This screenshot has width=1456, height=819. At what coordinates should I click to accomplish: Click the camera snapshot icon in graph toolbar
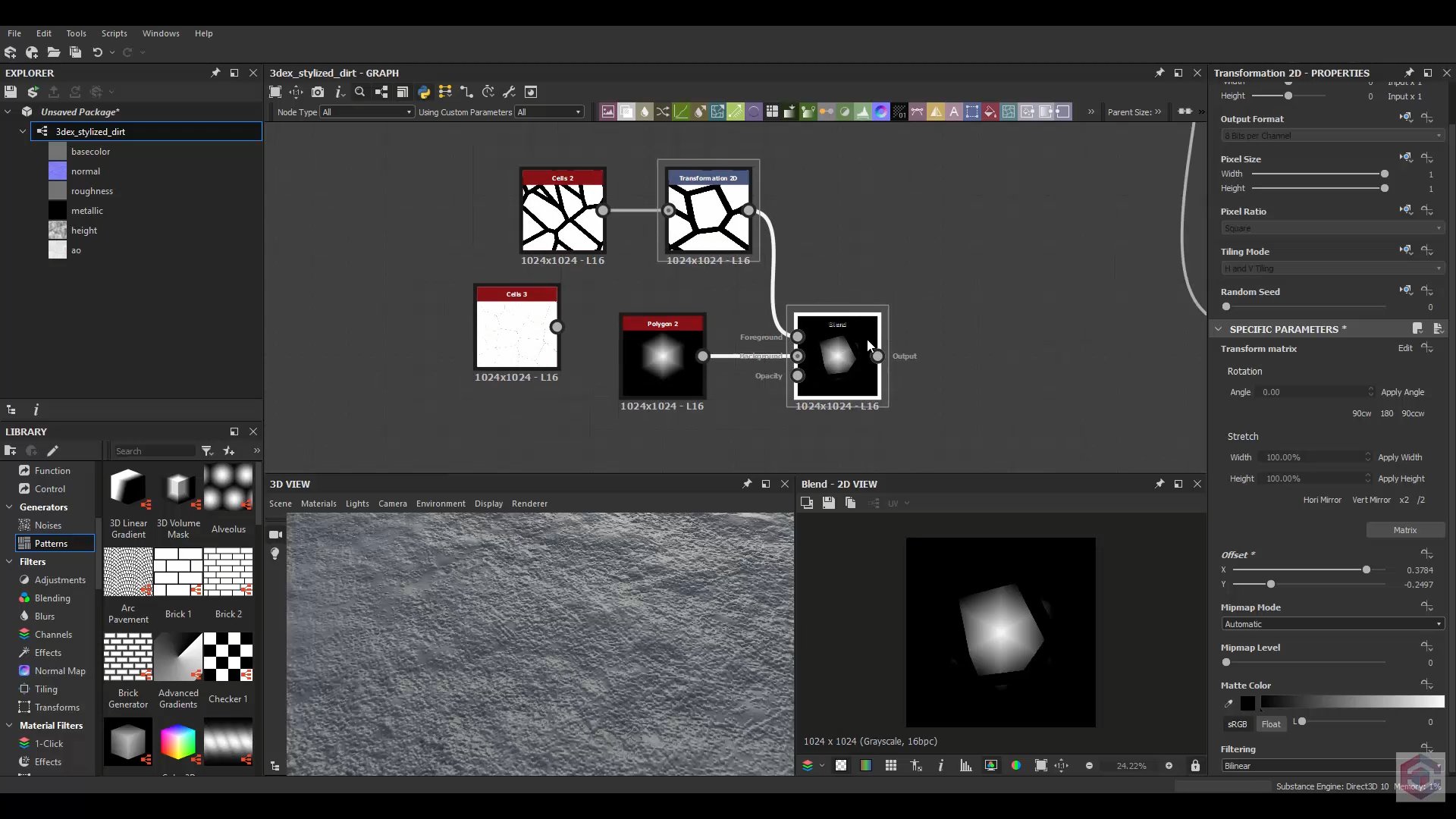(318, 92)
